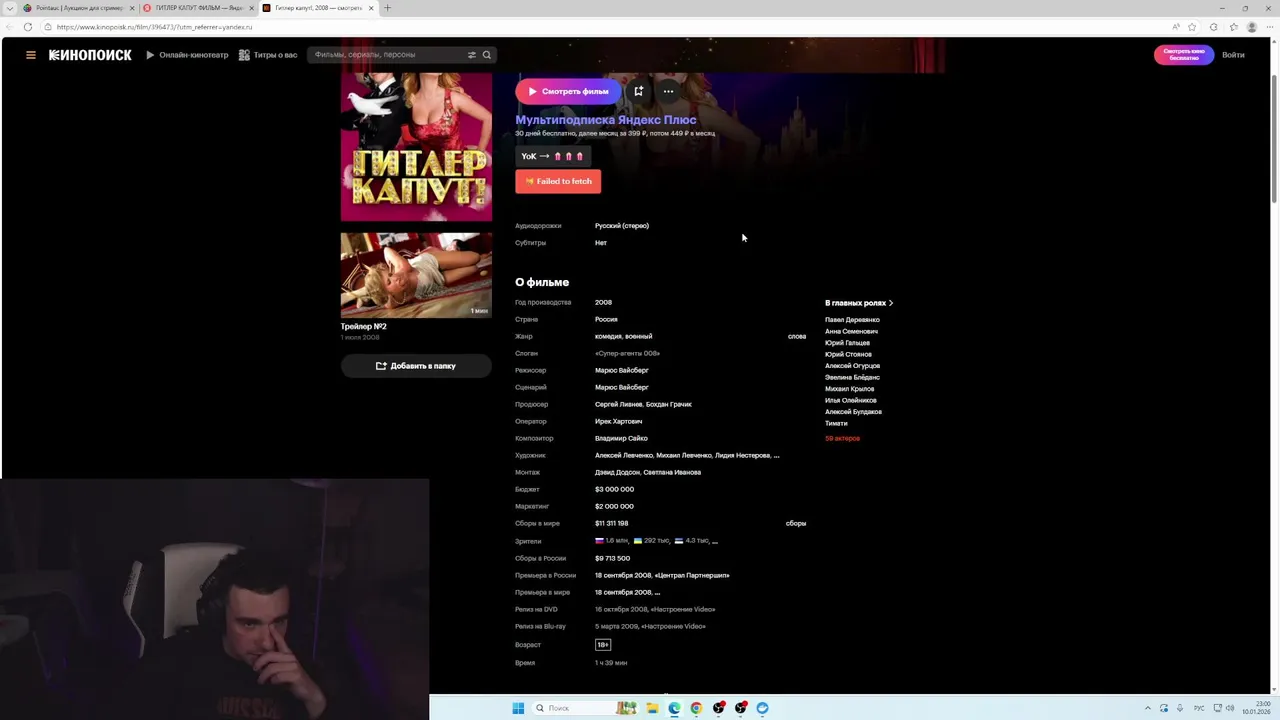Open actress Анна Семенович
Viewport: 1280px width, 720px height.
point(851,331)
